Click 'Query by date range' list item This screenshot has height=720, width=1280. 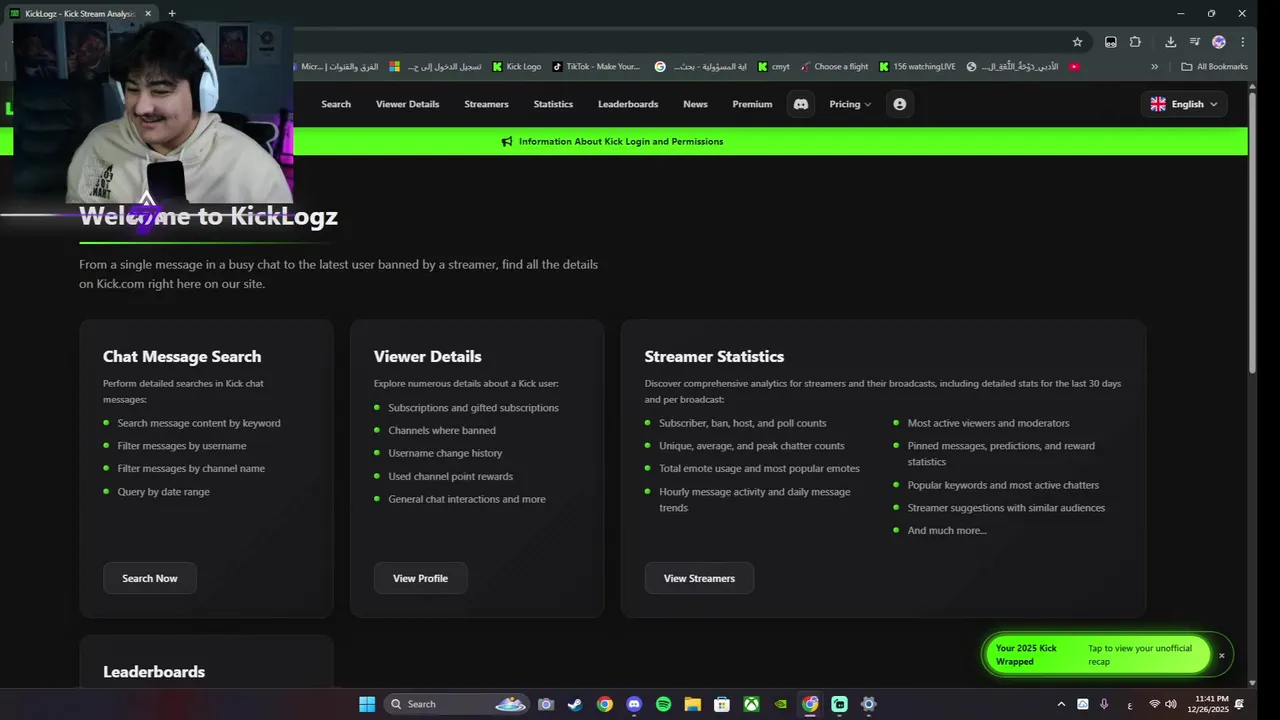coord(163,492)
